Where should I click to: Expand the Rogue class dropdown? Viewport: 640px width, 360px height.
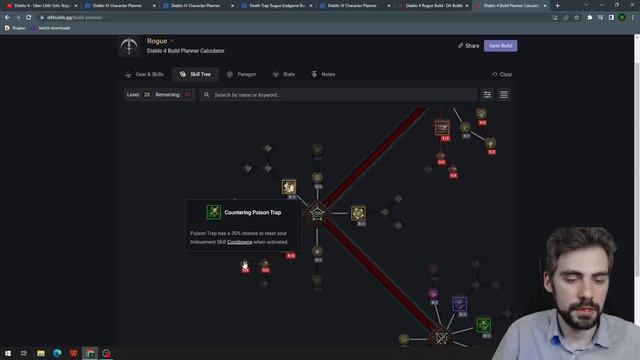point(172,41)
